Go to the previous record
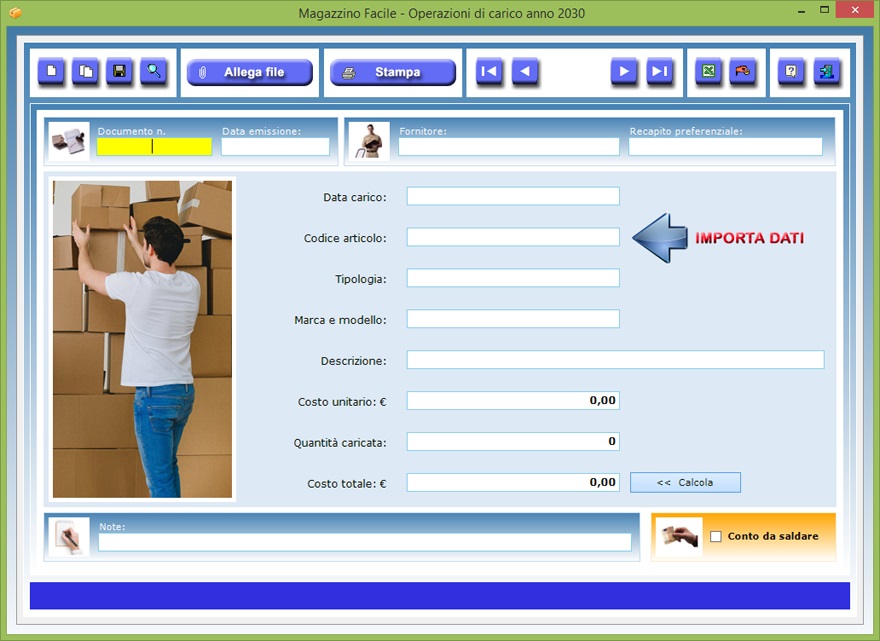The image size is (880, 641). pyautogui.click(x=525, y=71)
